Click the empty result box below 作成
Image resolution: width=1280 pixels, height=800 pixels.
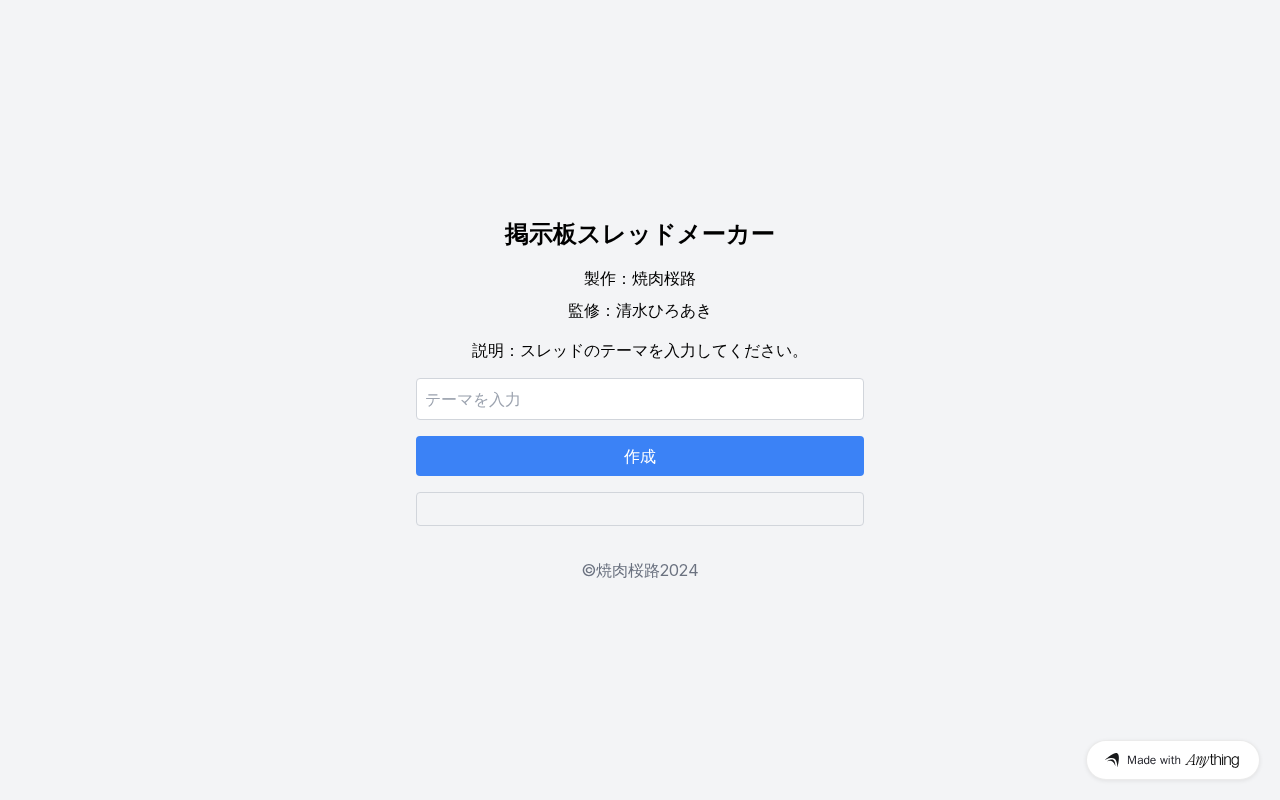(640, 509)
